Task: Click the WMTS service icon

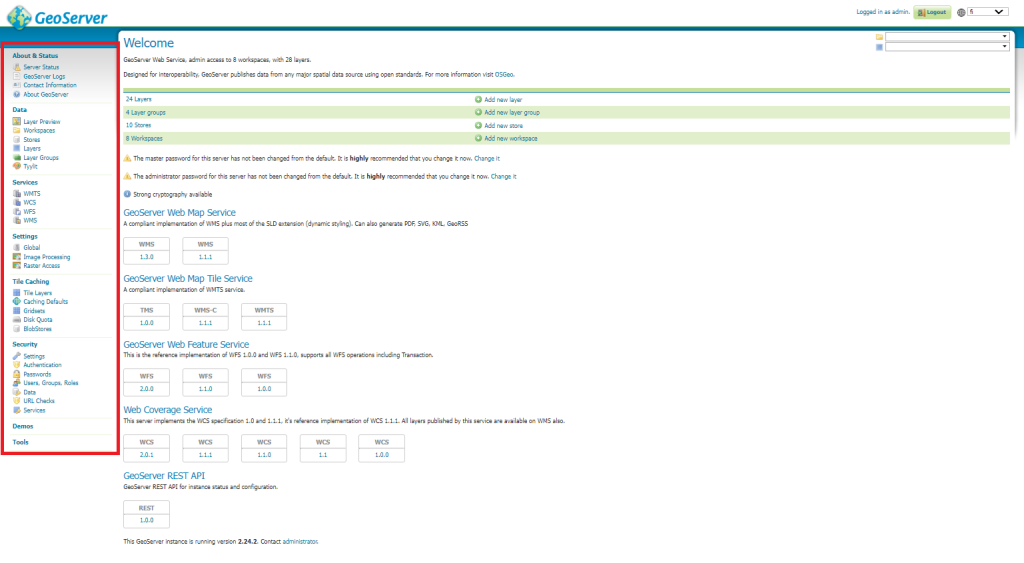Action: tap(17, 193)
